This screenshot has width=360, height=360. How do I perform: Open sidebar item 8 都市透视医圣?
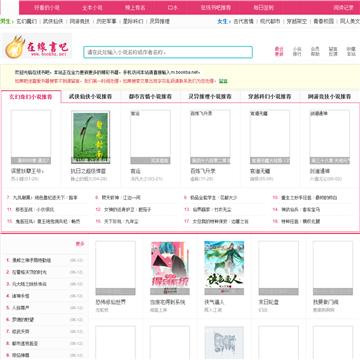[x=25, y=343]
